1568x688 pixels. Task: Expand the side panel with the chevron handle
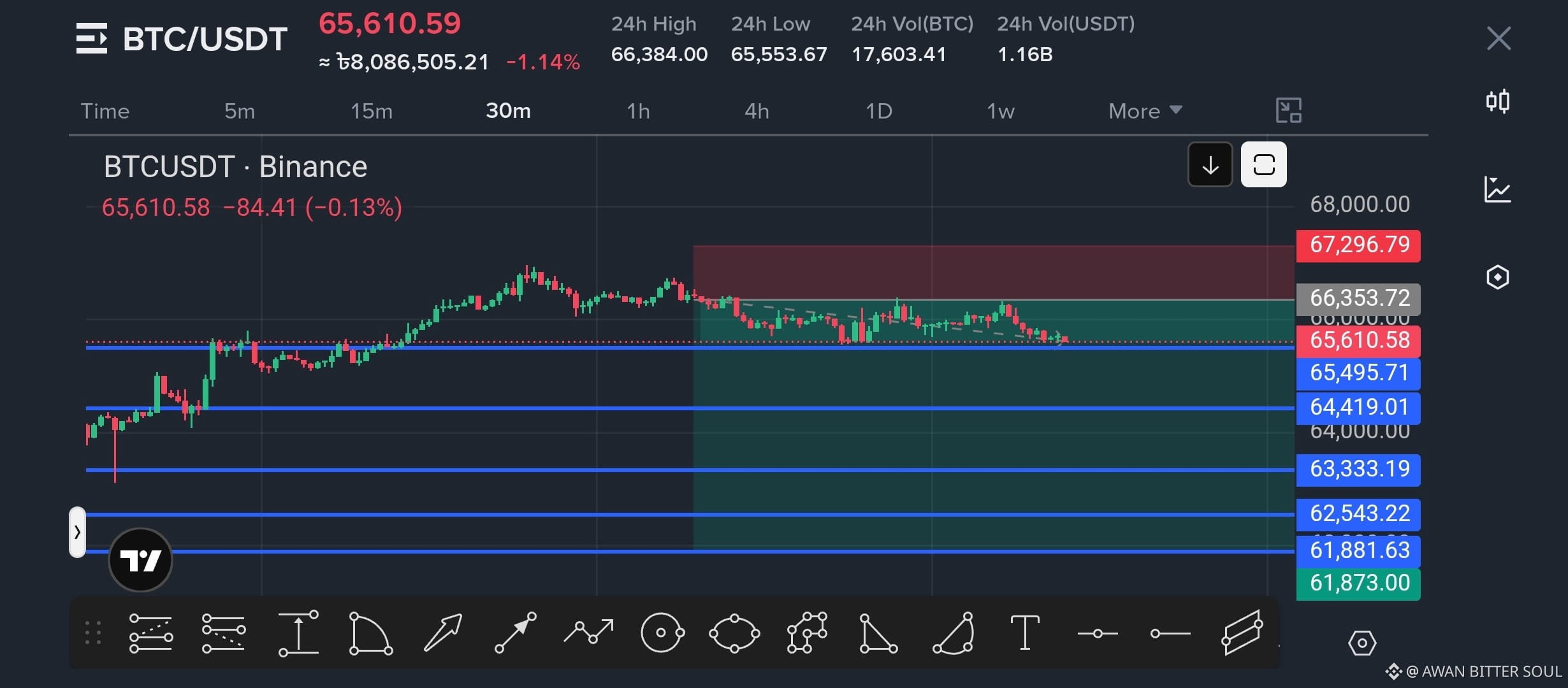coord(77,532)
